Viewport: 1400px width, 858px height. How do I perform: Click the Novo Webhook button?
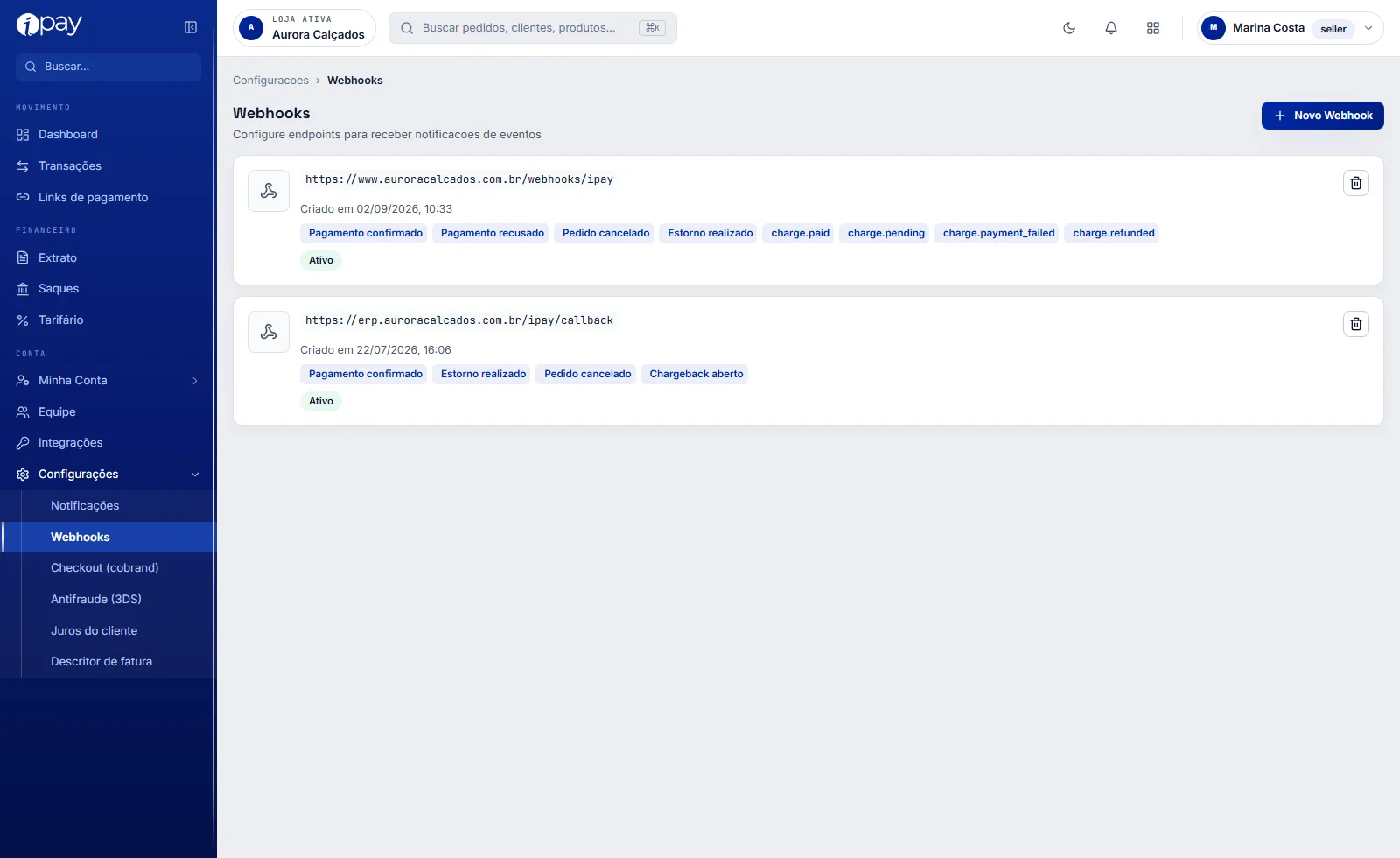1322,116
